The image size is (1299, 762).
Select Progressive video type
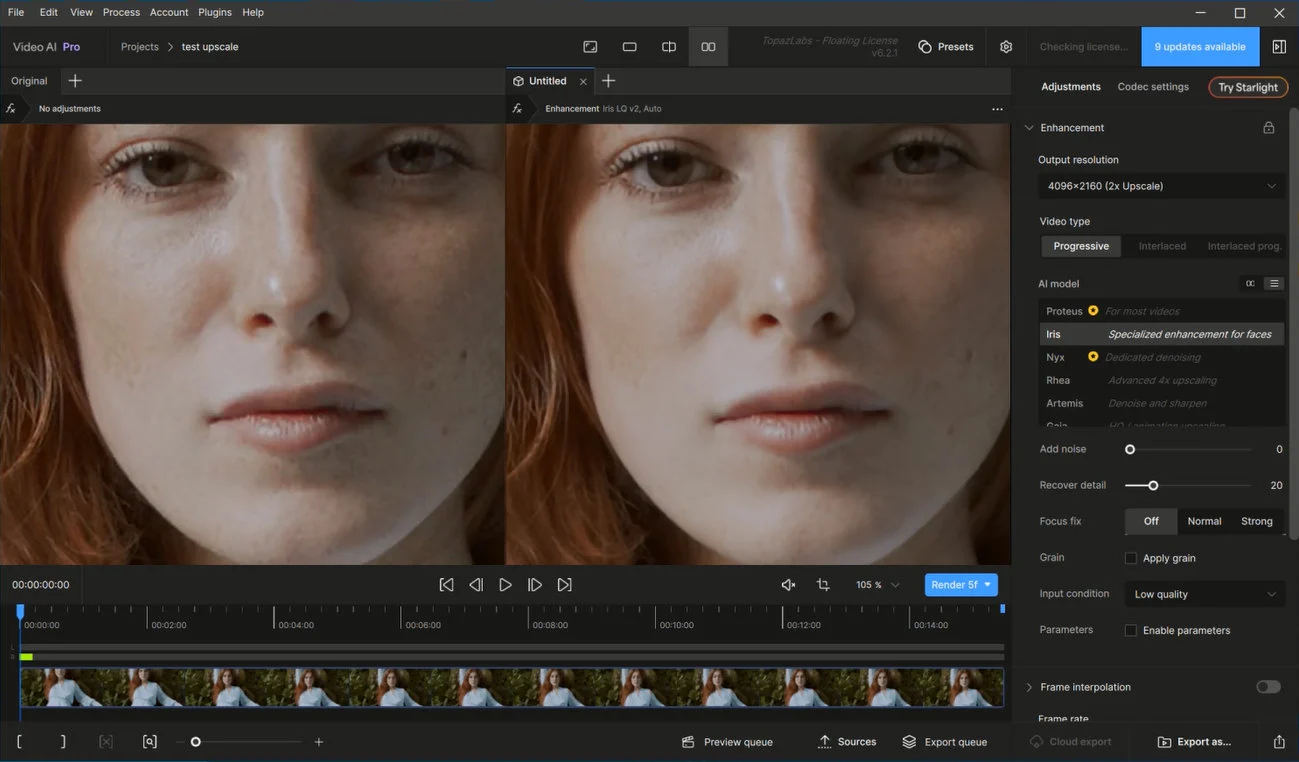coord(1081,246)
